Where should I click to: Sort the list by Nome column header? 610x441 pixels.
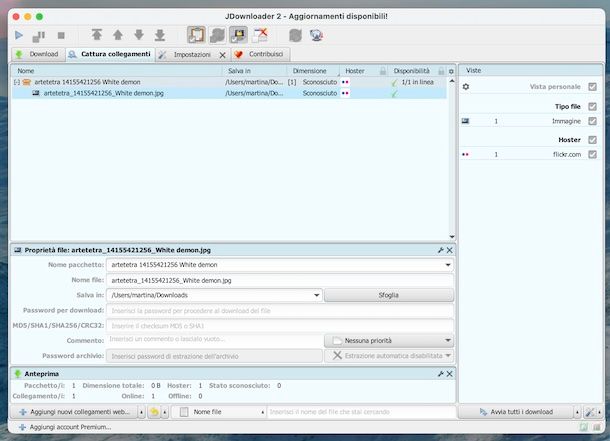tap(117, 71)
